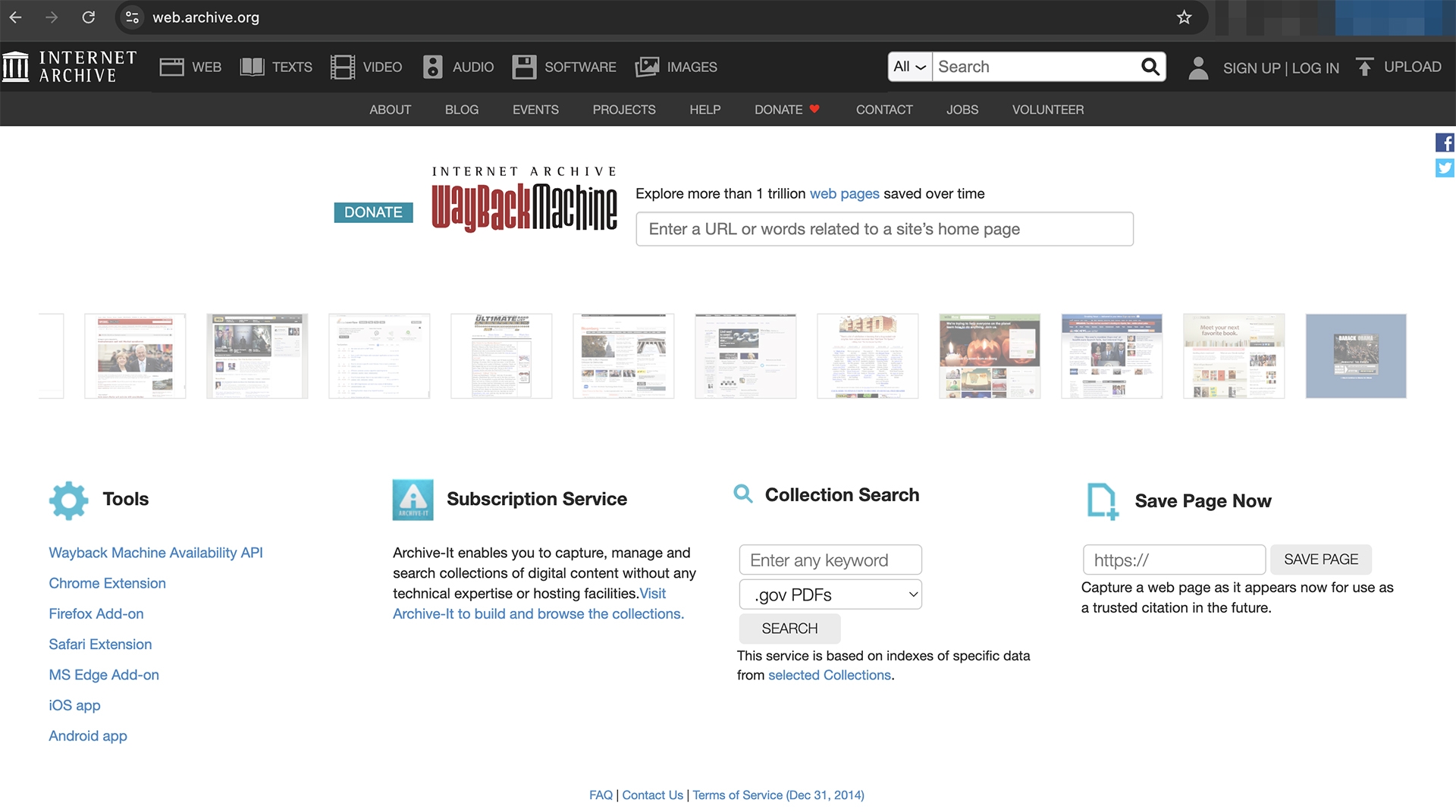Share on Twitter via the side icon
Viewport: 1456px width, 812px height.
click(x=1445, y=168)
